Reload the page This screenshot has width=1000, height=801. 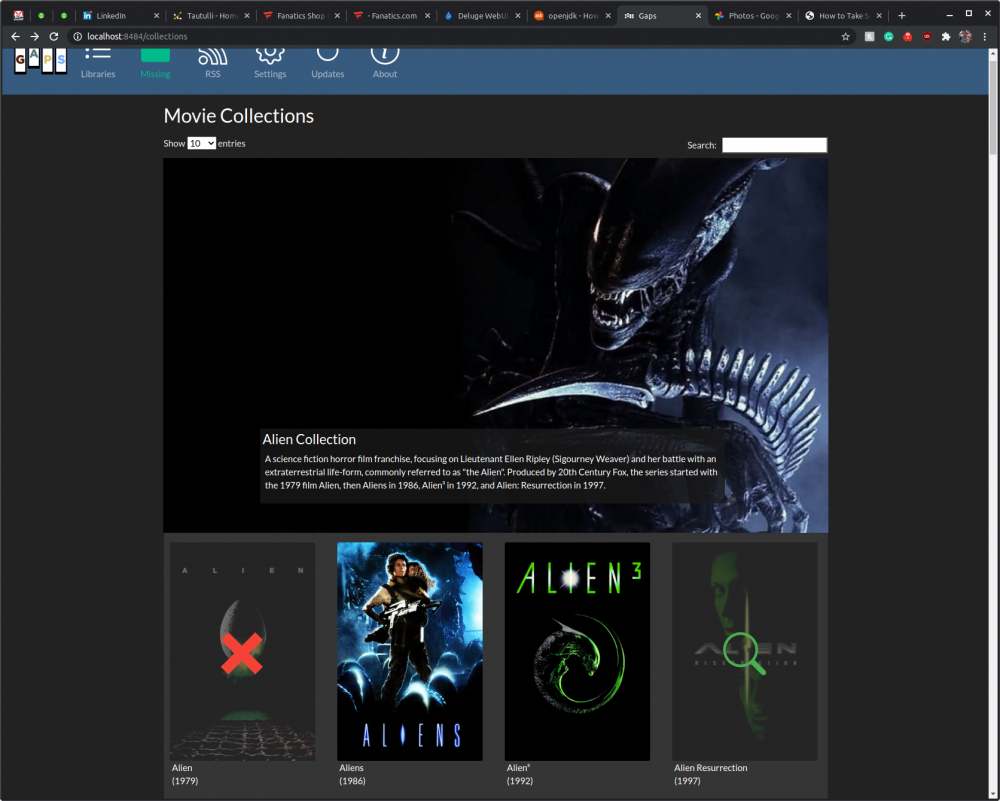click(x=54, y=36)
